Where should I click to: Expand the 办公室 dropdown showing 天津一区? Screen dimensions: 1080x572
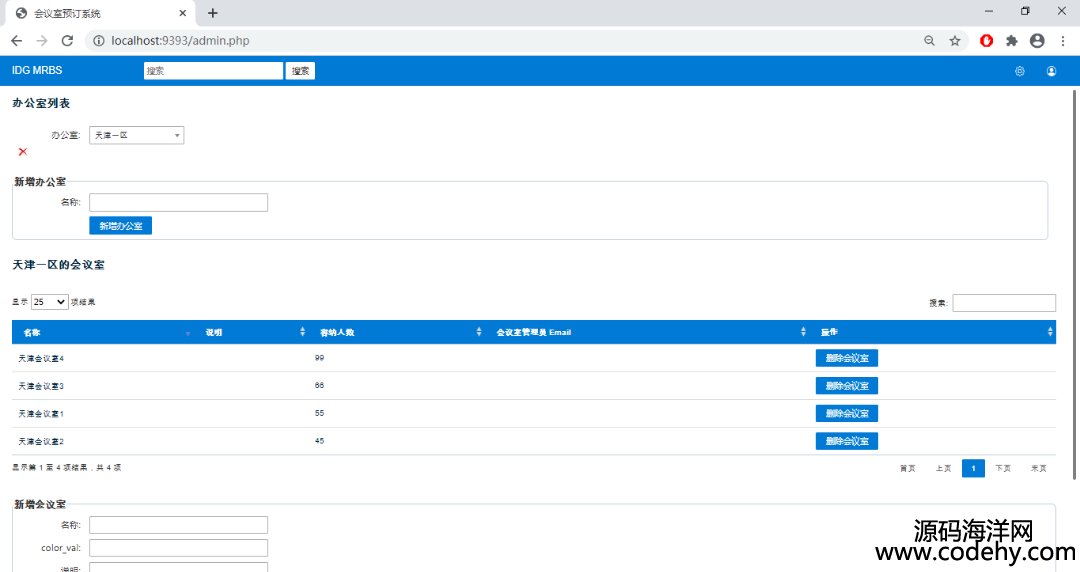(x=136, y=135)
